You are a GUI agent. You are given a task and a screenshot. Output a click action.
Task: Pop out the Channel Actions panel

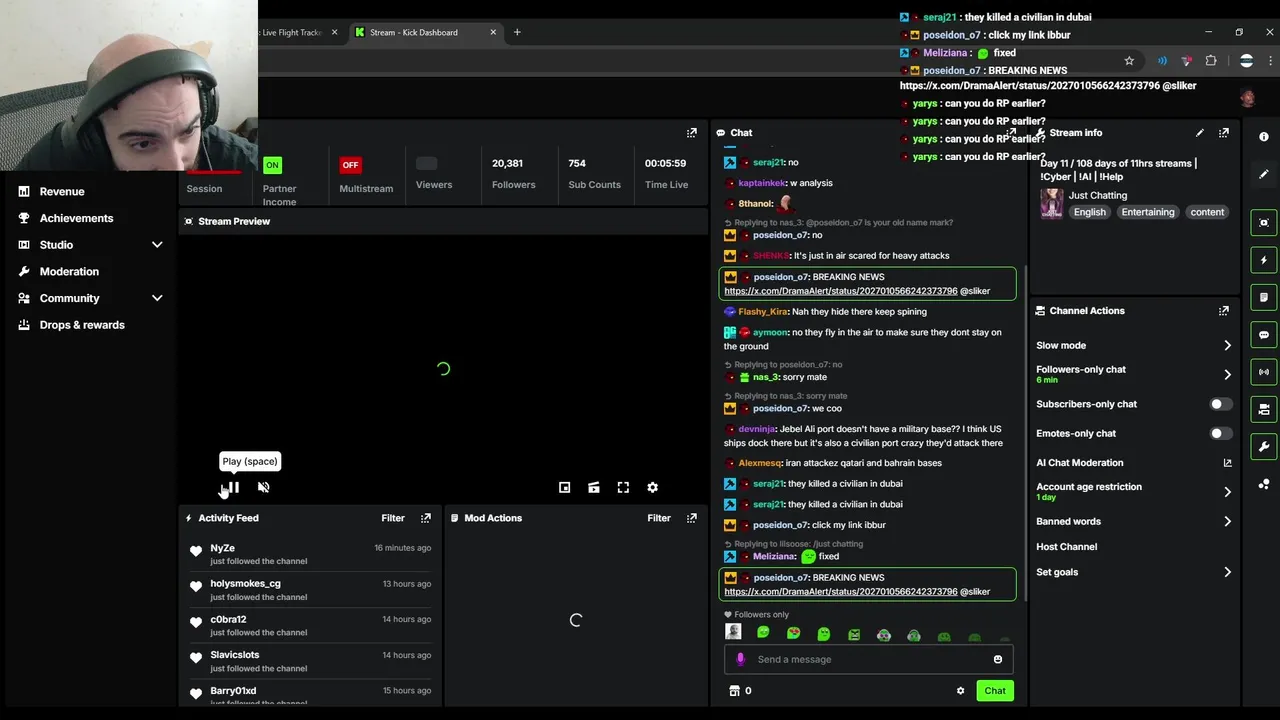pos(1223,311)
